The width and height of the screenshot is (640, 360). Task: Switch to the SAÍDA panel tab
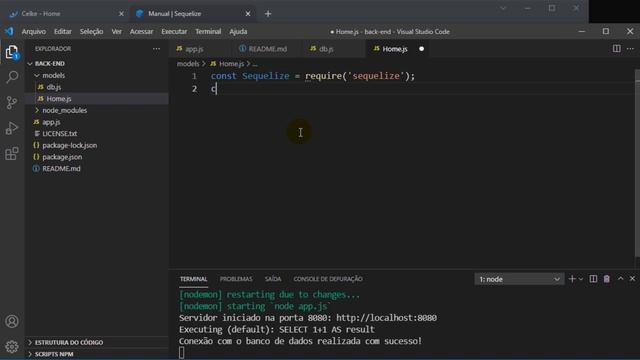point(273,279)
